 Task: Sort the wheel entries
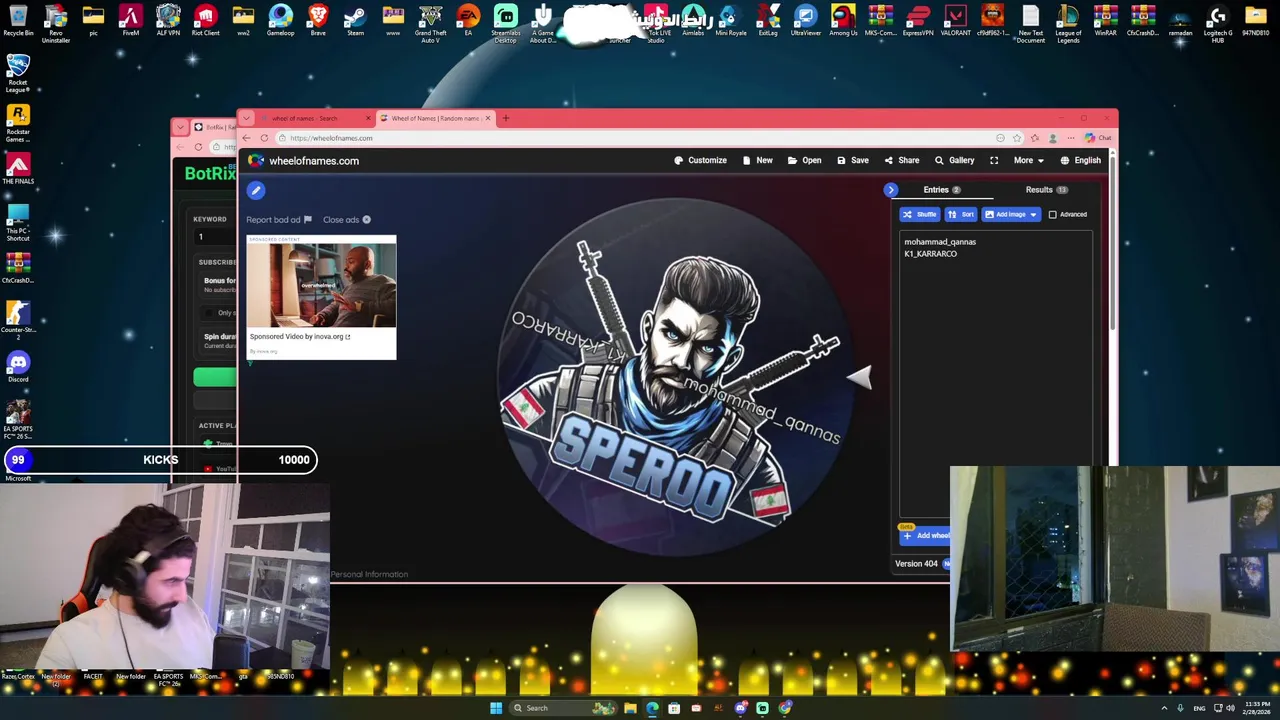961,214
